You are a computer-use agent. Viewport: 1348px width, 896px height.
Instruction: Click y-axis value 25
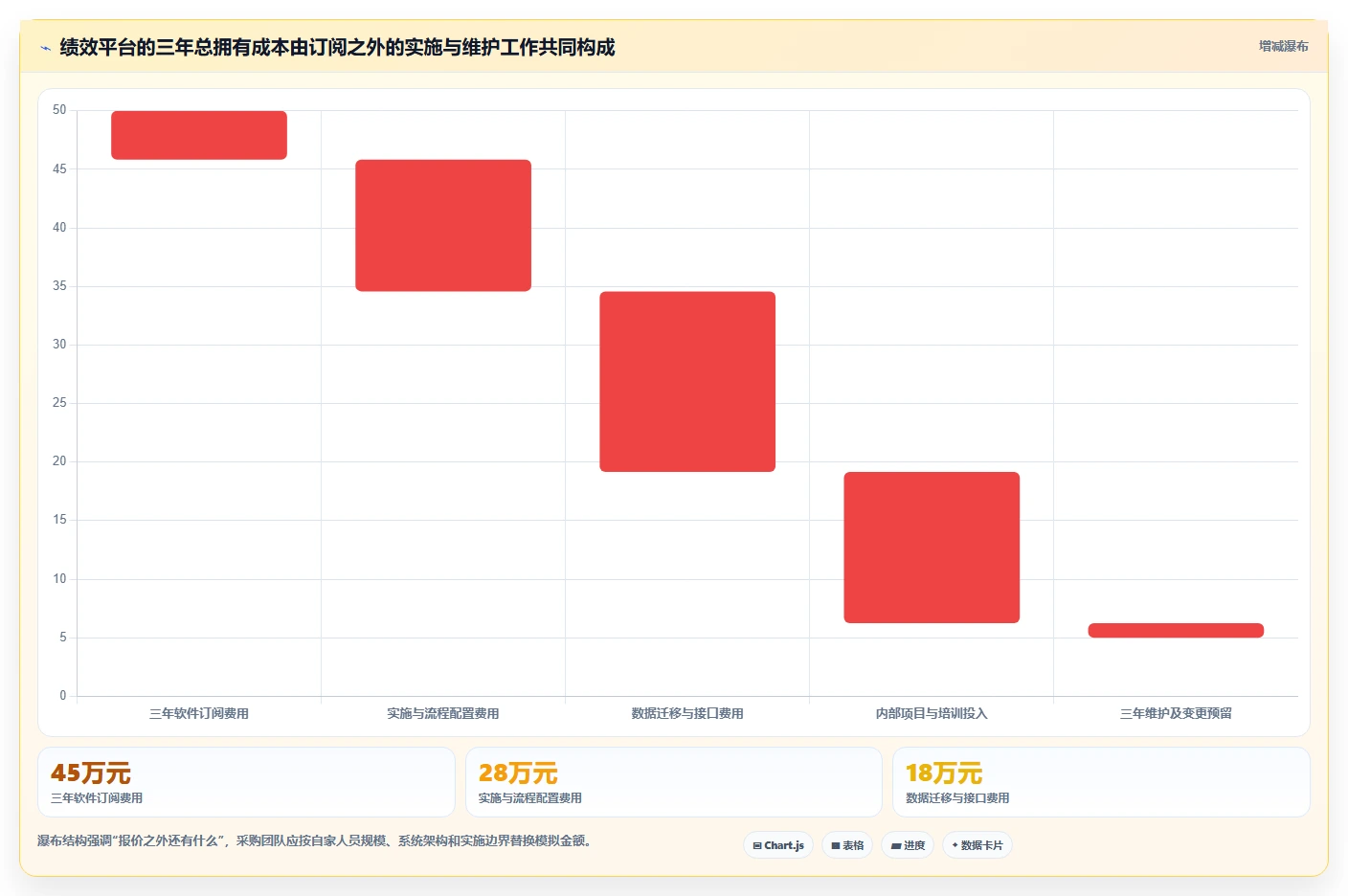tap(59, 403)
